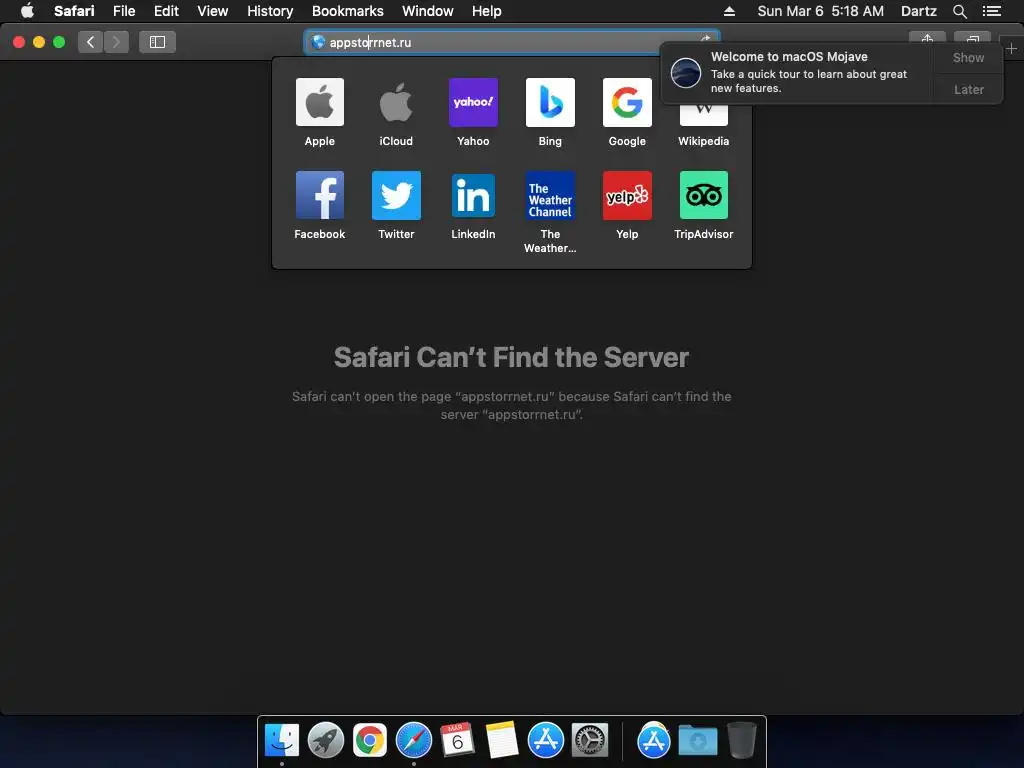Open the Dartz user menu
Image resolution: width=1024 pixels, height=768 pixels.
coord(918,11)
